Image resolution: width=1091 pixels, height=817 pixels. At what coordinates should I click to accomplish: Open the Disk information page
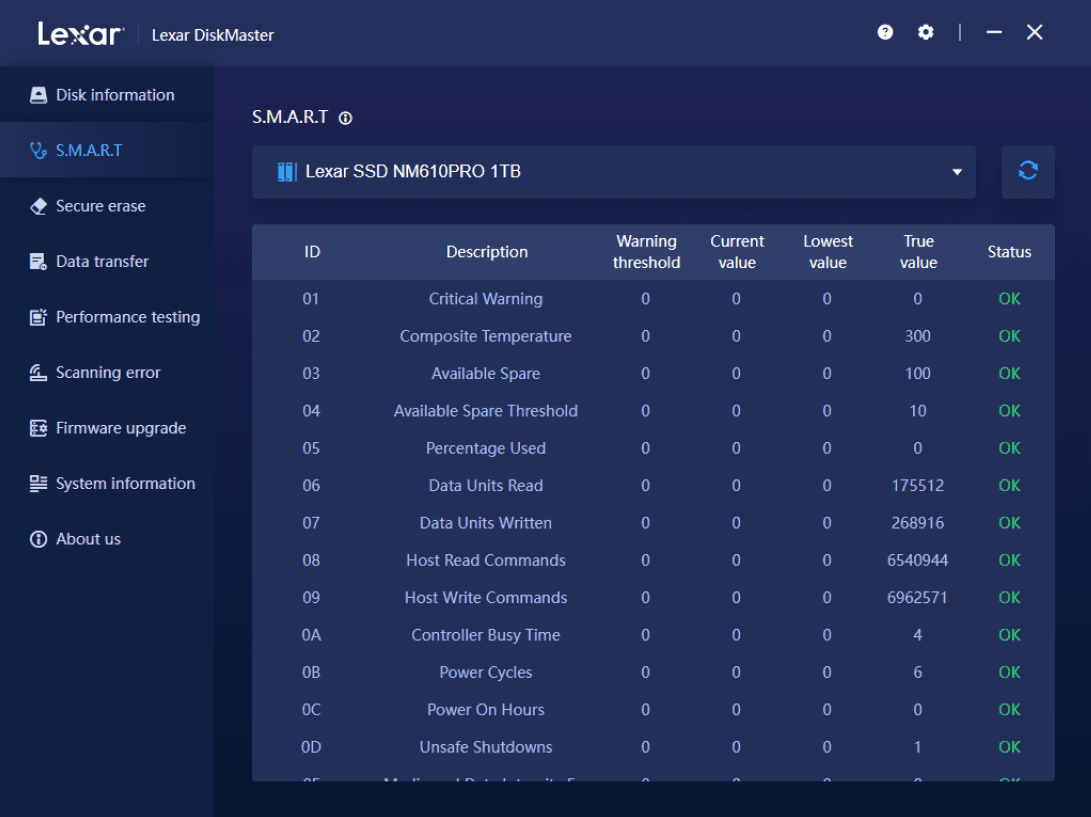(106, 95)
